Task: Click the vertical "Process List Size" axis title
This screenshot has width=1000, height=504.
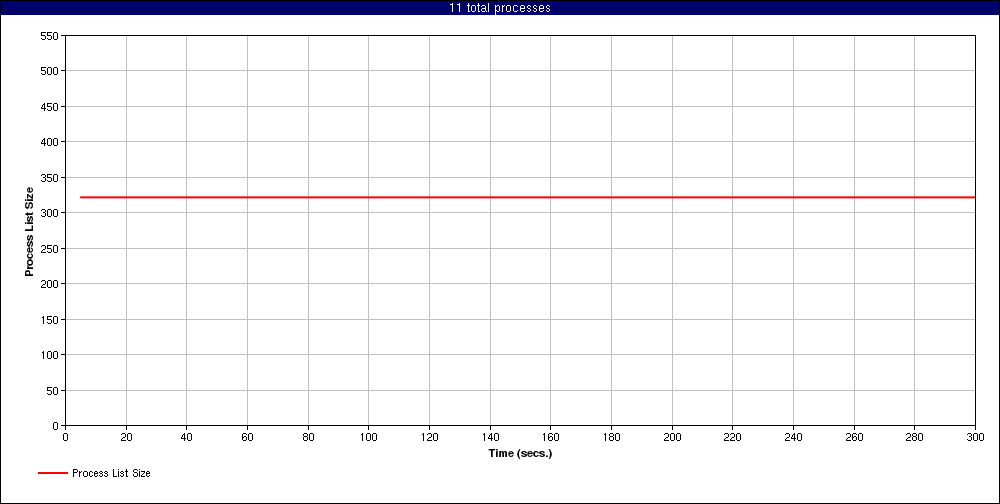Action: [x=30, y=231]
